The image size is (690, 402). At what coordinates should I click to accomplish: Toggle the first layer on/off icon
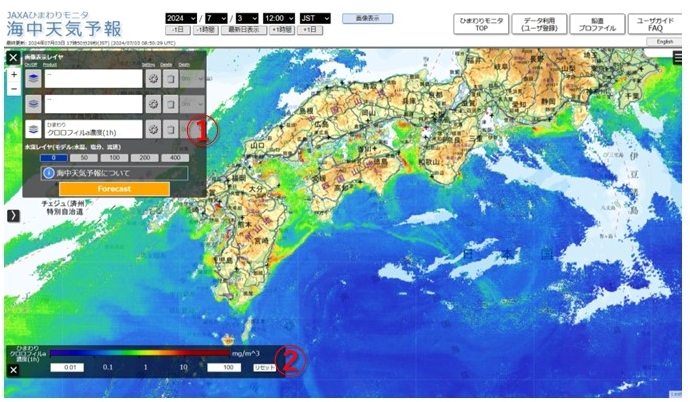(x=33, y=79)
